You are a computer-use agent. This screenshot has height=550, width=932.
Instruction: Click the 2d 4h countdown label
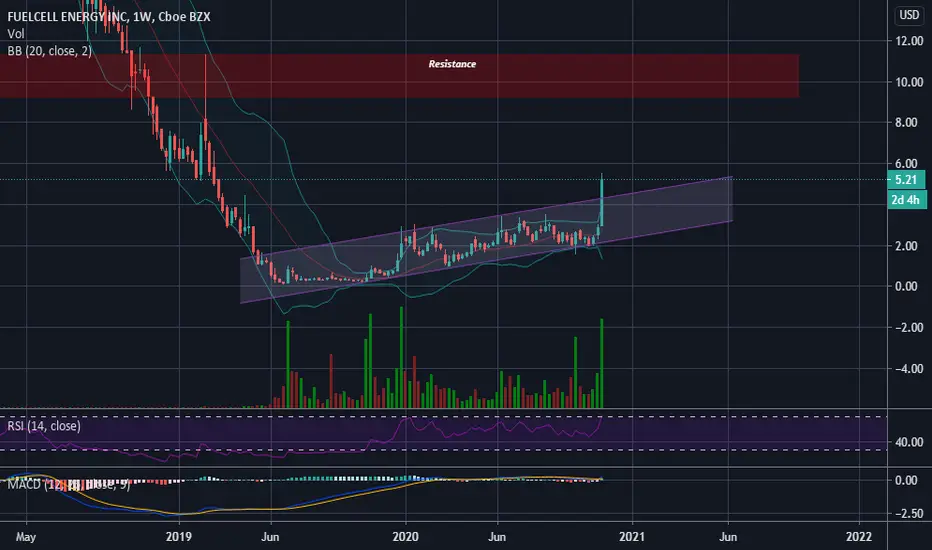tap(906, 200)
